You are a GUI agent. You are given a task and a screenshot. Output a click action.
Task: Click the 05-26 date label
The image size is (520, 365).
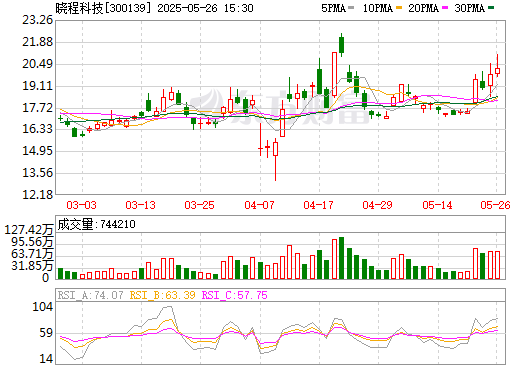tap(495, 205)
